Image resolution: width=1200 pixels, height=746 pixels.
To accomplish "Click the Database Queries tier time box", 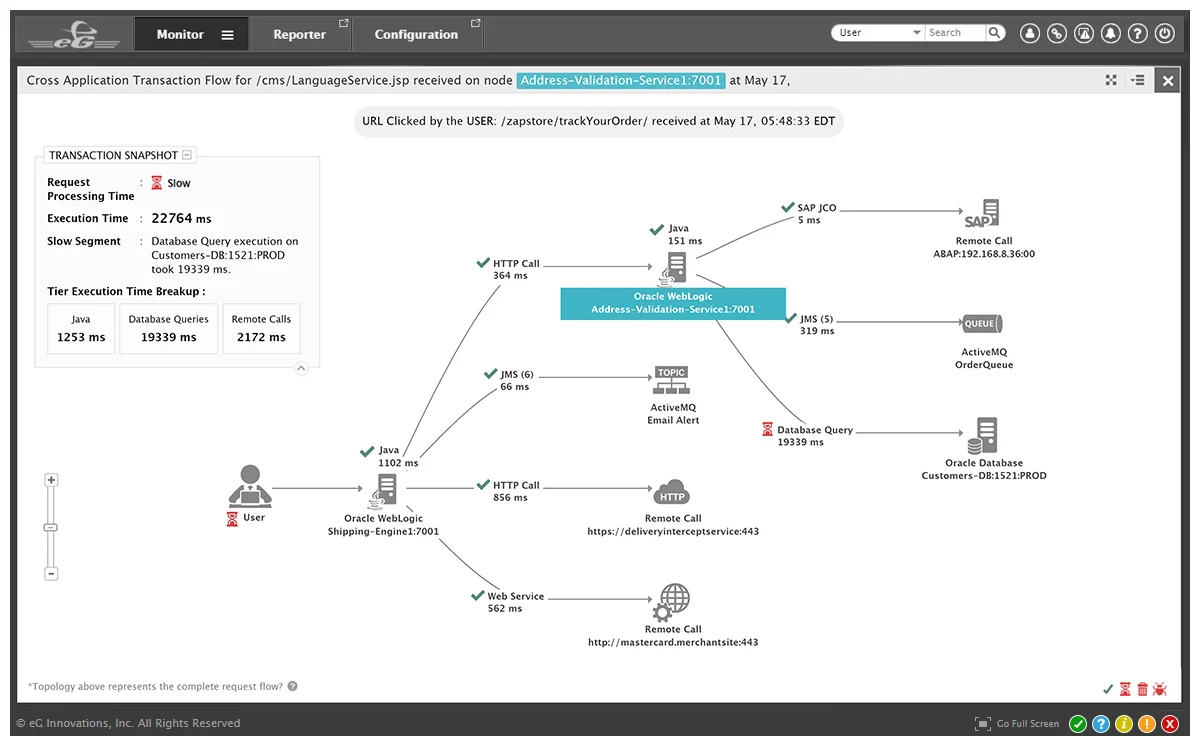I will coord(169,329).
